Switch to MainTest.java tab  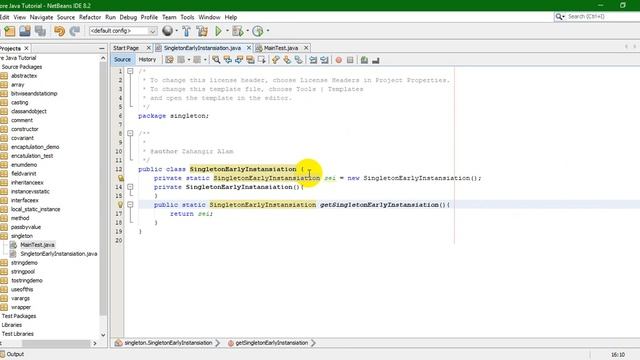[x=281, y=48]
